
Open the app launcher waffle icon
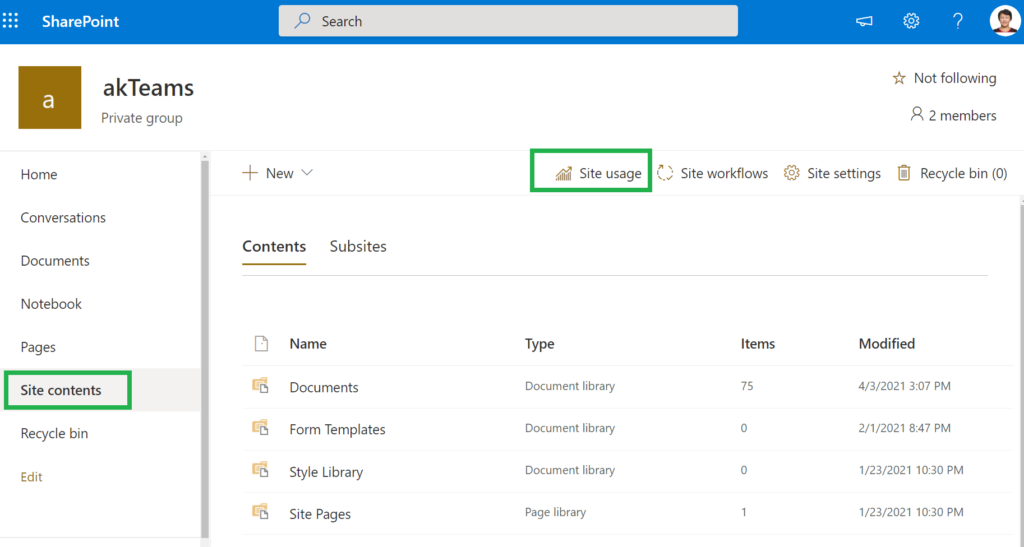tap(10, 21)
